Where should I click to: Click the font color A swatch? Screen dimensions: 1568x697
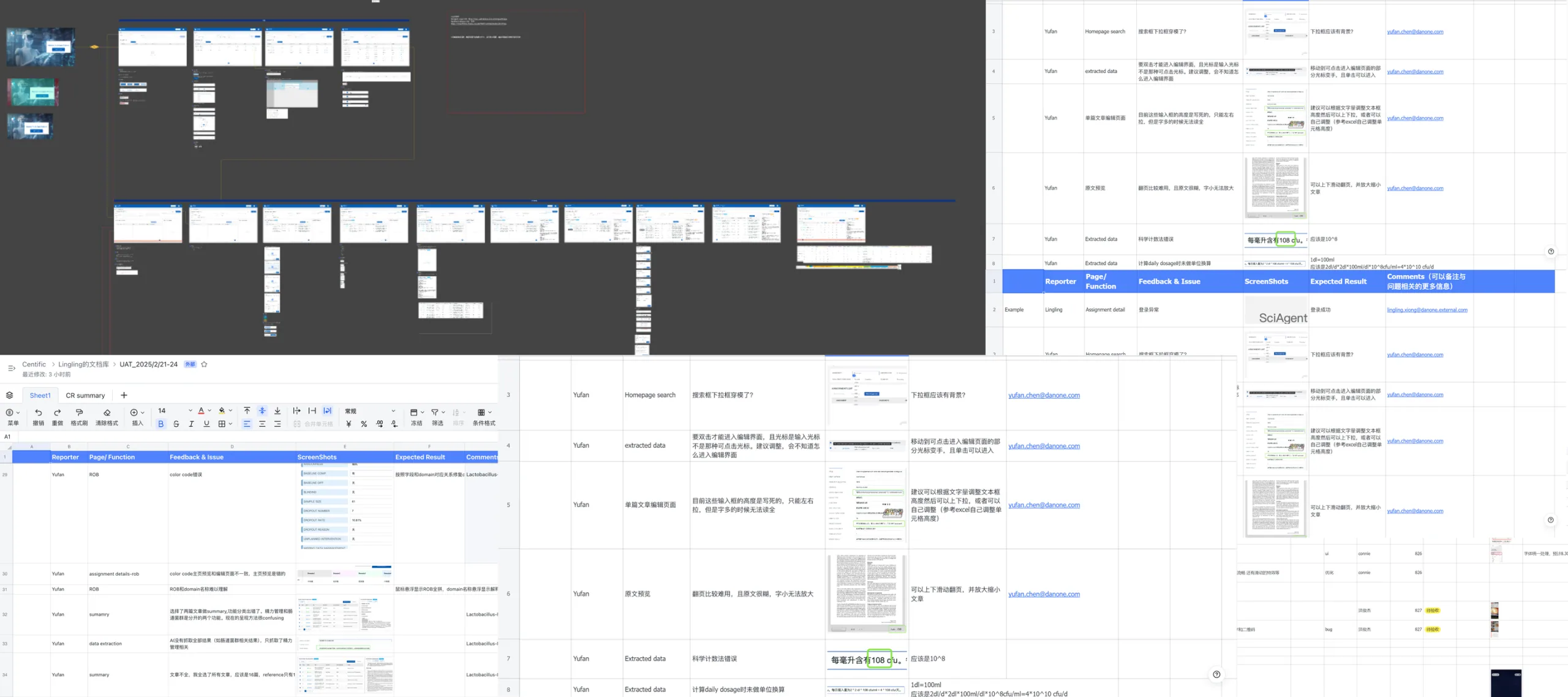pyautogui.click(x=201, y=411)
